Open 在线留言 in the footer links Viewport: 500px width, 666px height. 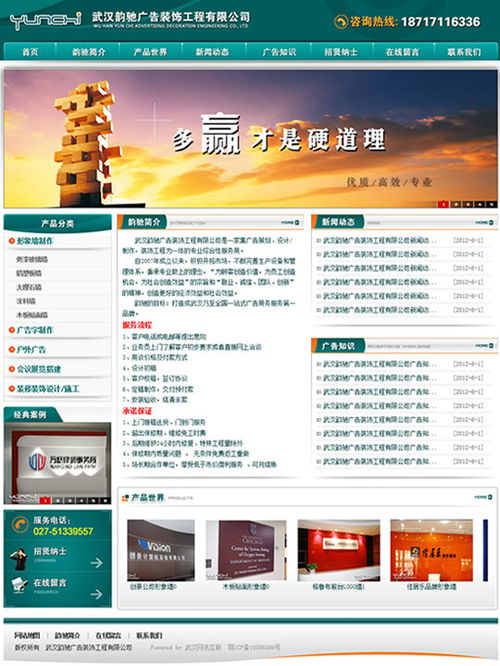pos(108,635)
